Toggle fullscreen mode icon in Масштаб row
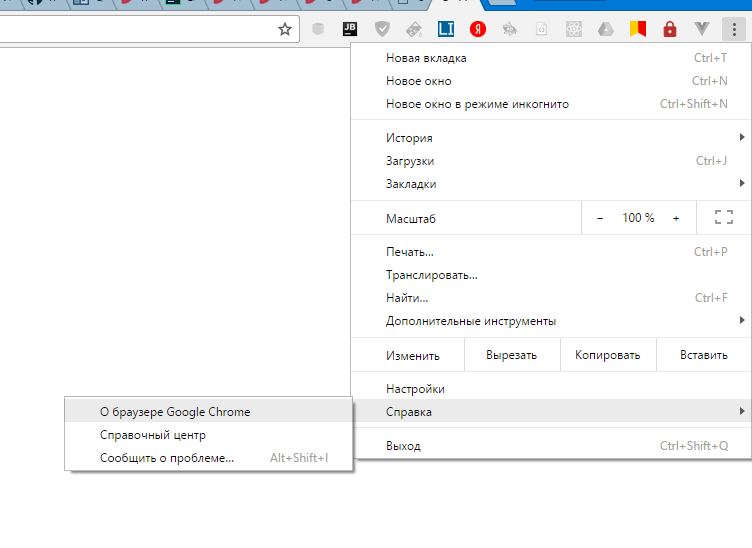752x548 pixels. [724, 218]
